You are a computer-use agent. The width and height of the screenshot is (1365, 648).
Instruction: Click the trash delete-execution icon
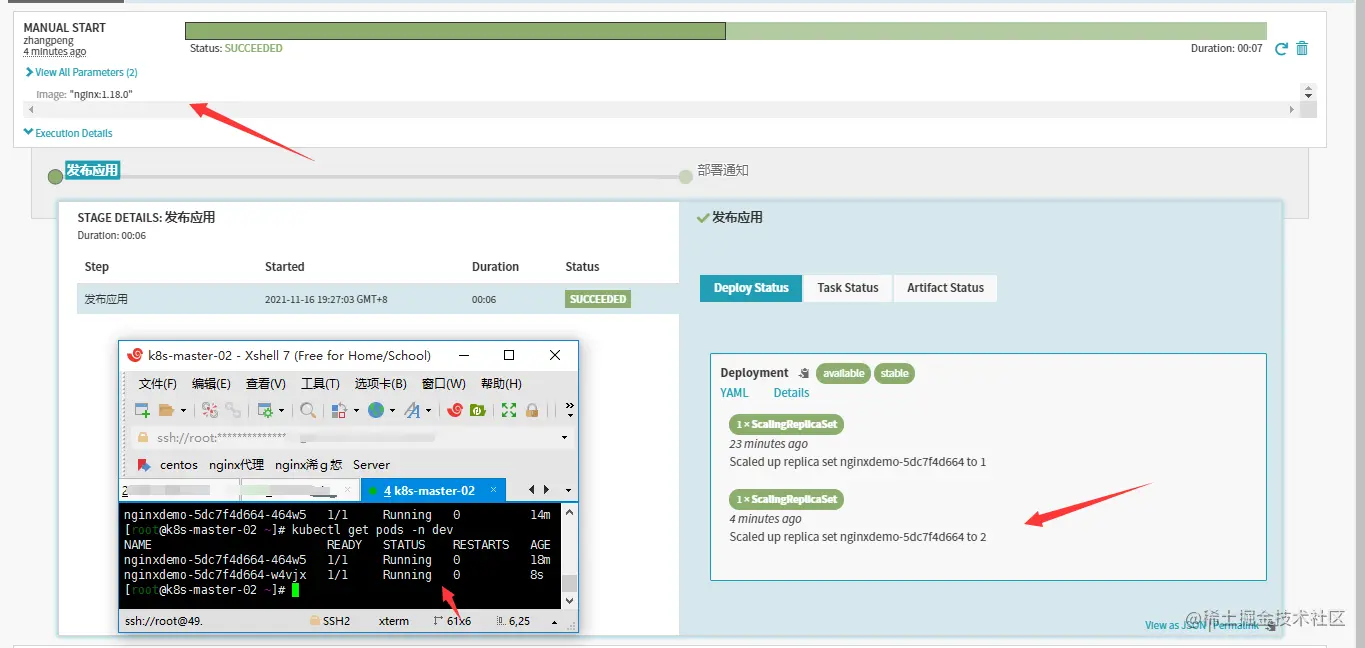pos(1302,48)
